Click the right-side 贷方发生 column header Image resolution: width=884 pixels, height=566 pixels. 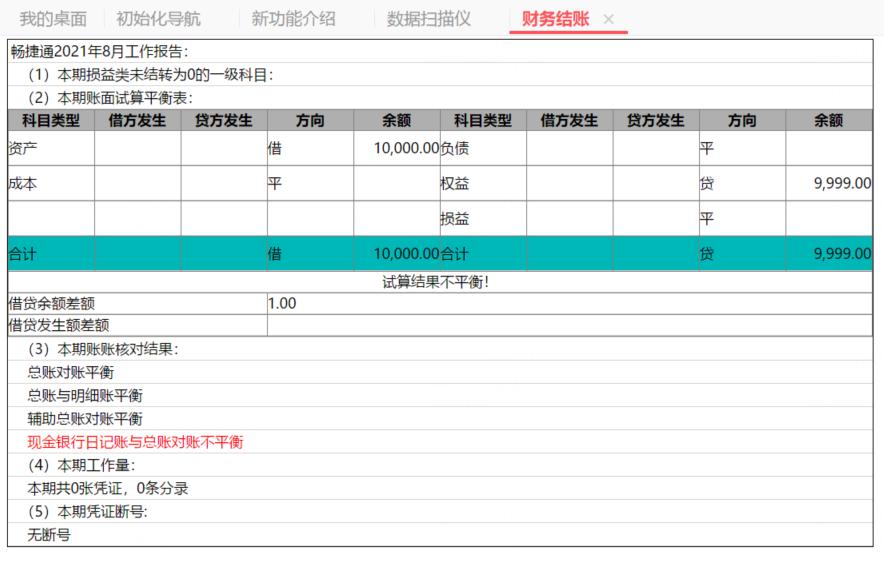pyautogui.click(x=656, y=120)
